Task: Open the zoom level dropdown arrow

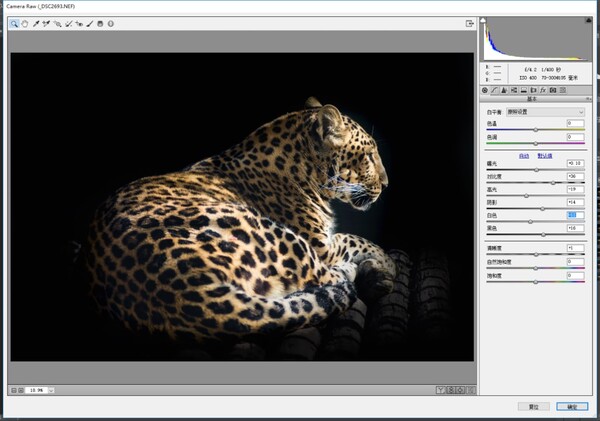Action: pyautogui.click(x=51, y=390)
